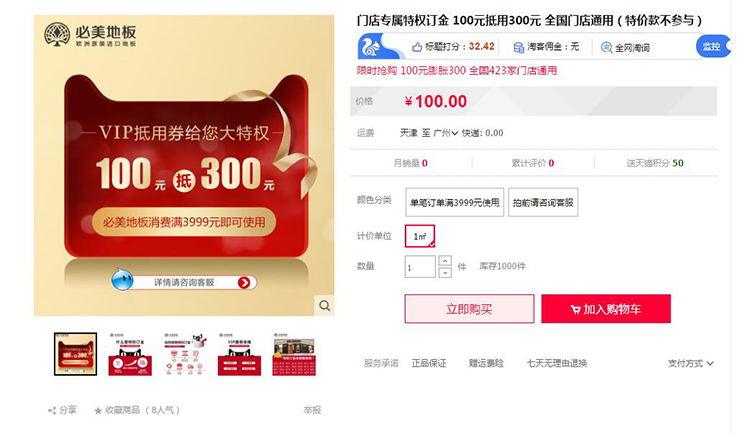This screenshot has height=439, width=750.
Task: Select the 1㎡ pricing unit option
Action: [420, 236]
